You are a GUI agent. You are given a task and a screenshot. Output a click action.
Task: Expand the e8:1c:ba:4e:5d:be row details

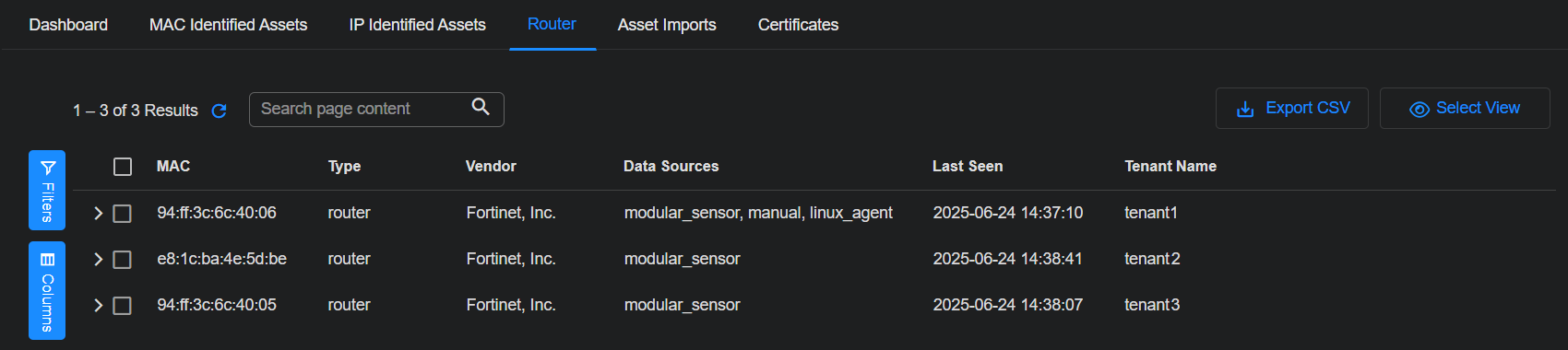pos(98,260)
